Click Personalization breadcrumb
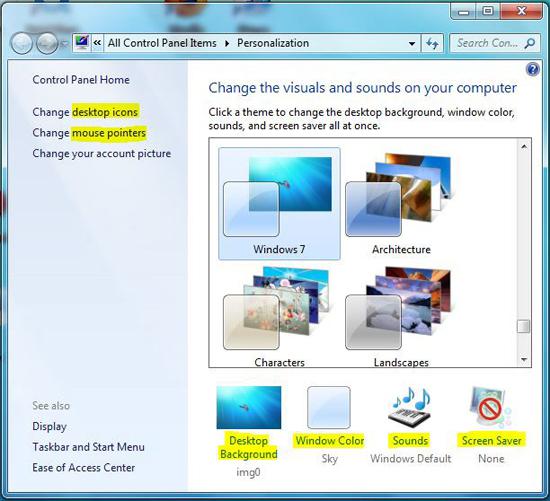Image resolution: width=550 pixels, height=501 pixels. (x=273, y=43)
